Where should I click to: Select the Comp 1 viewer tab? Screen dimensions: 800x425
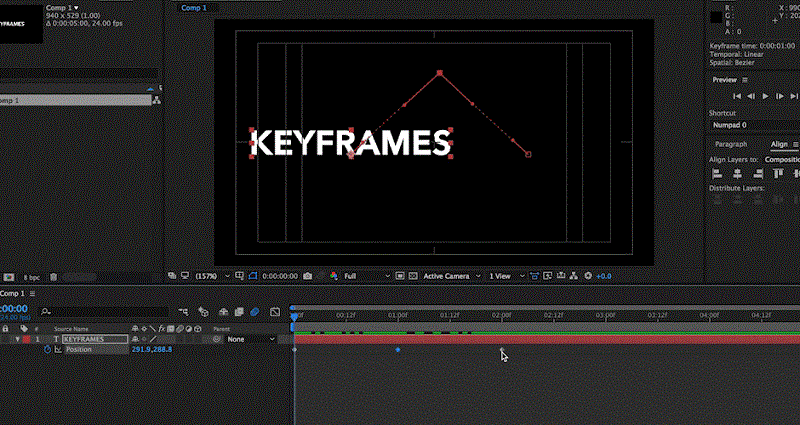(x=194, y=8)
